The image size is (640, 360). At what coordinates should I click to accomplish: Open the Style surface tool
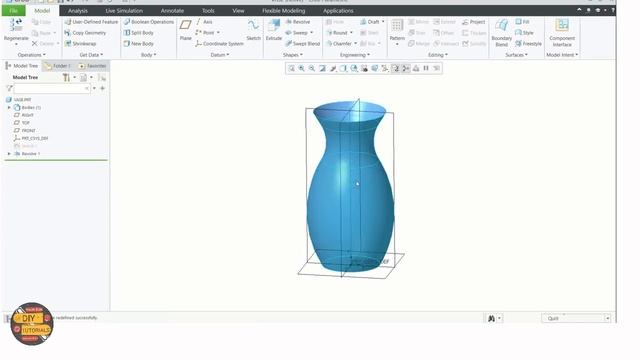(524, 33)
